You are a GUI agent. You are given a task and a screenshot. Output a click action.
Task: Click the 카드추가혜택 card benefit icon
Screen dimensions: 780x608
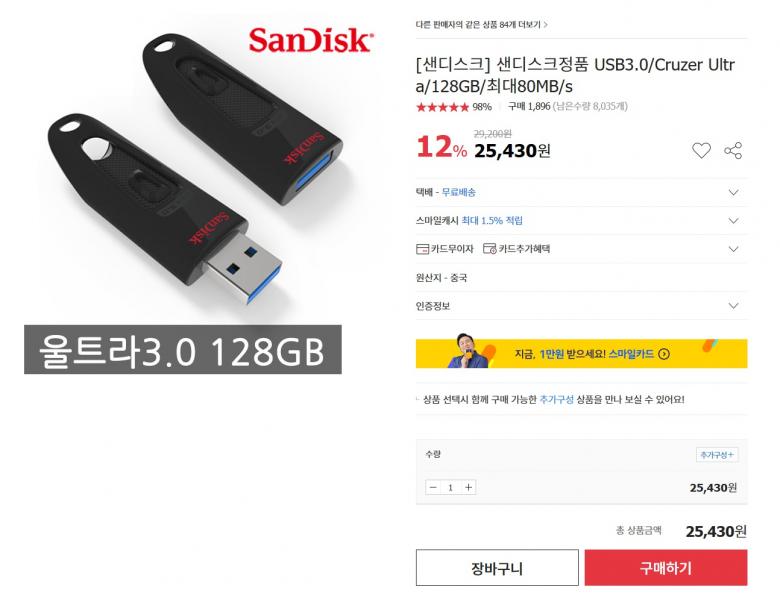(489, 249)
